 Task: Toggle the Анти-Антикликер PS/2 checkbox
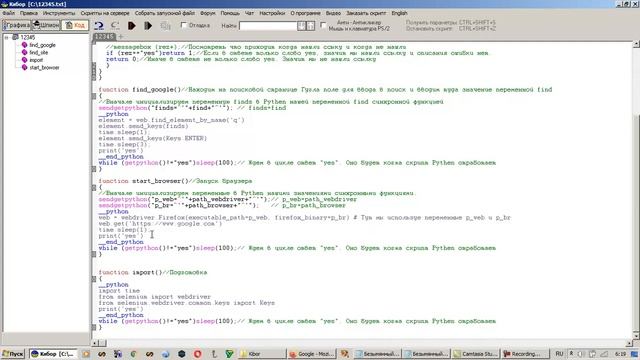(x=323, y=25)
